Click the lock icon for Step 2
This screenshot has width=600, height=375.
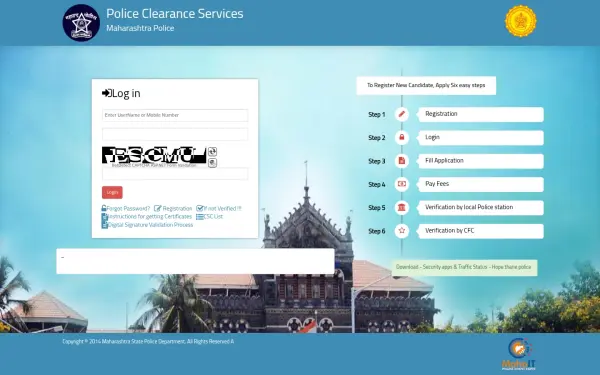click(401, 137)
